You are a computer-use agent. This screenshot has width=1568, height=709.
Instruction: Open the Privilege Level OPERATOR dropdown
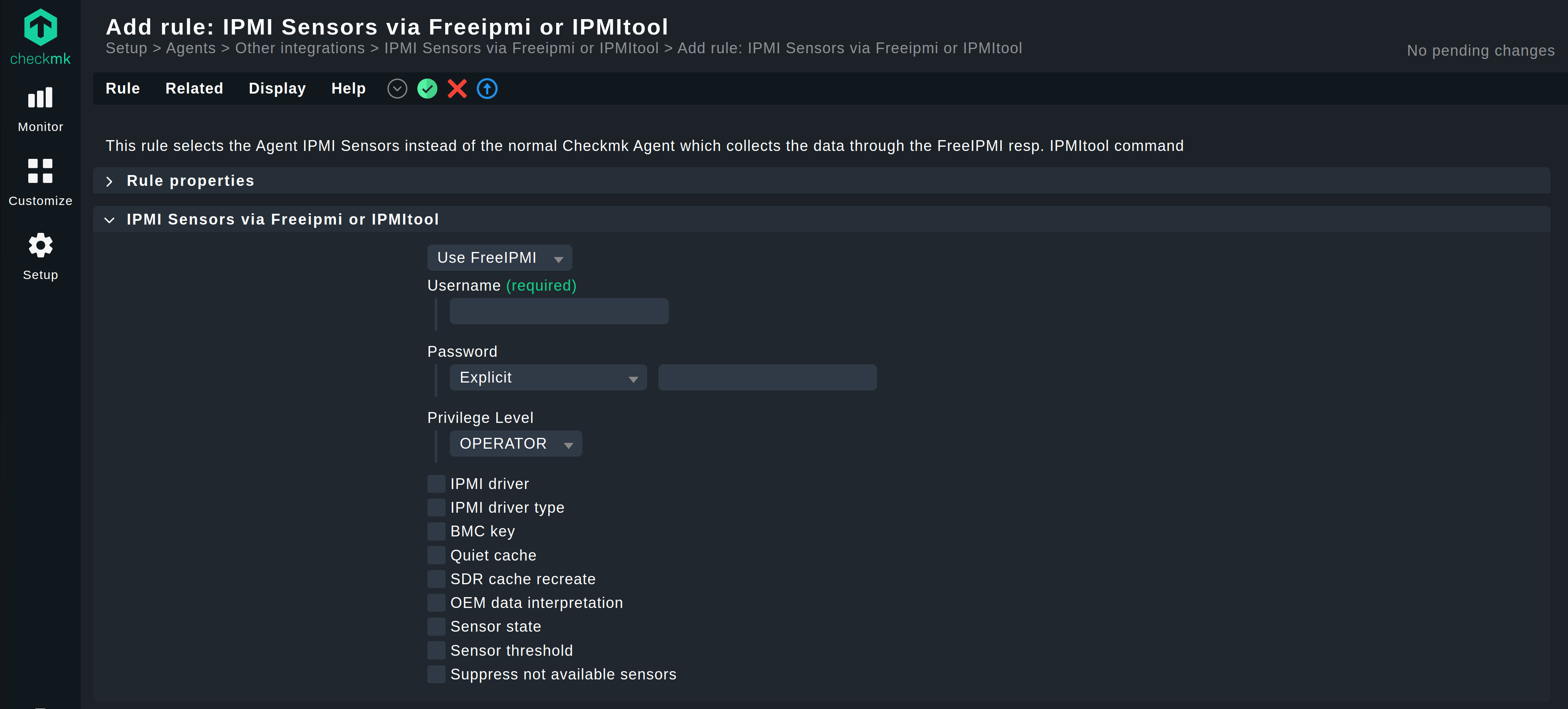tap(515, 443)
